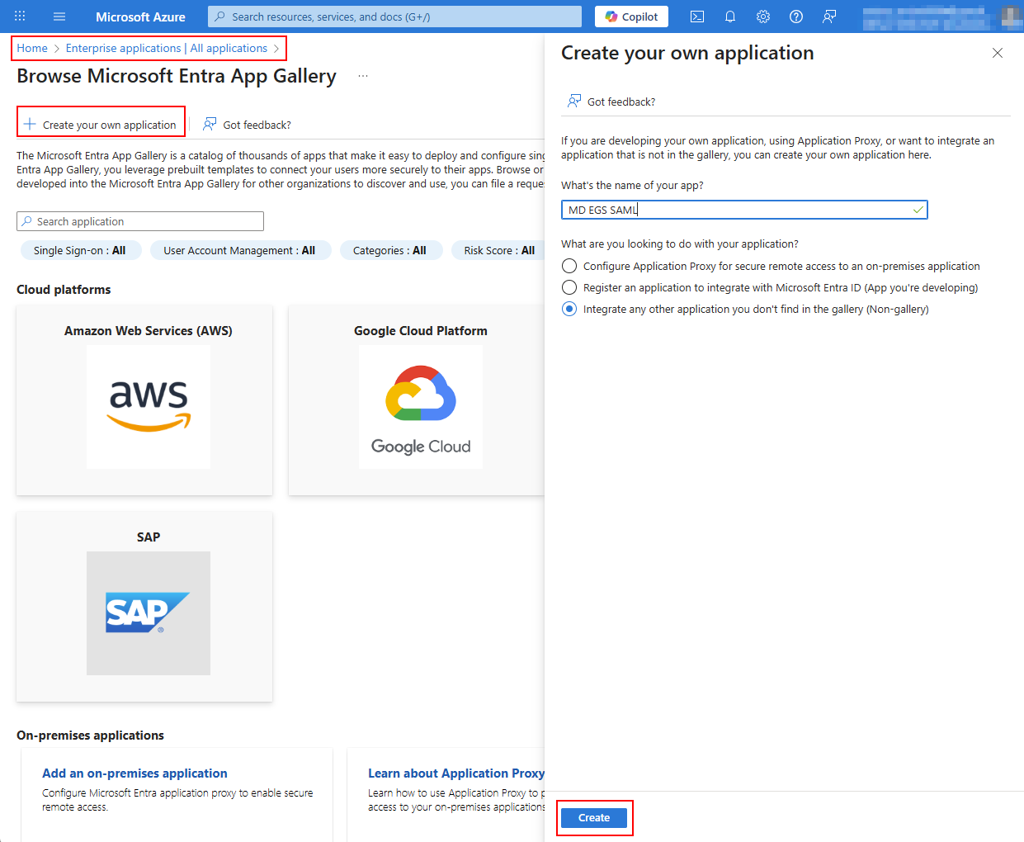Expand the User Account Management filter
1024x842 pixels.
tap(239, 251)
